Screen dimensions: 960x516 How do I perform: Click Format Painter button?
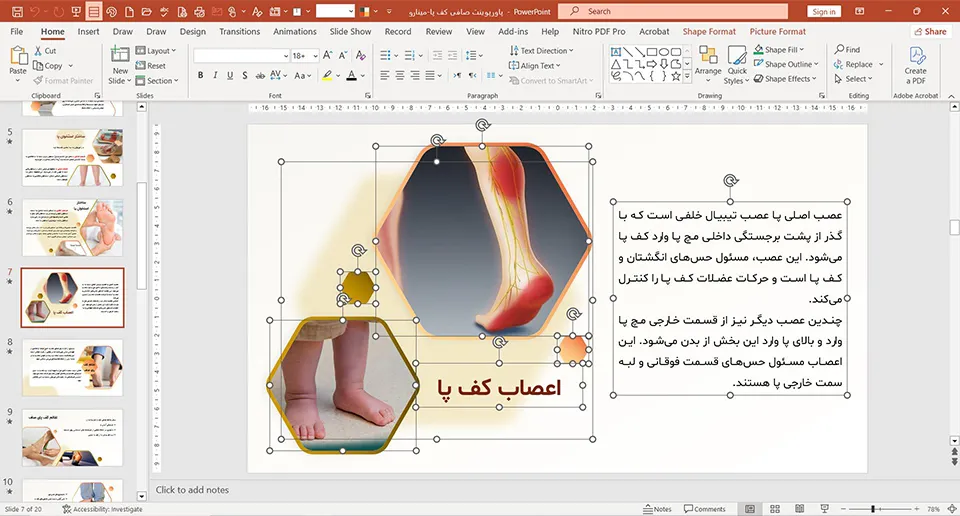click(63, 80)
